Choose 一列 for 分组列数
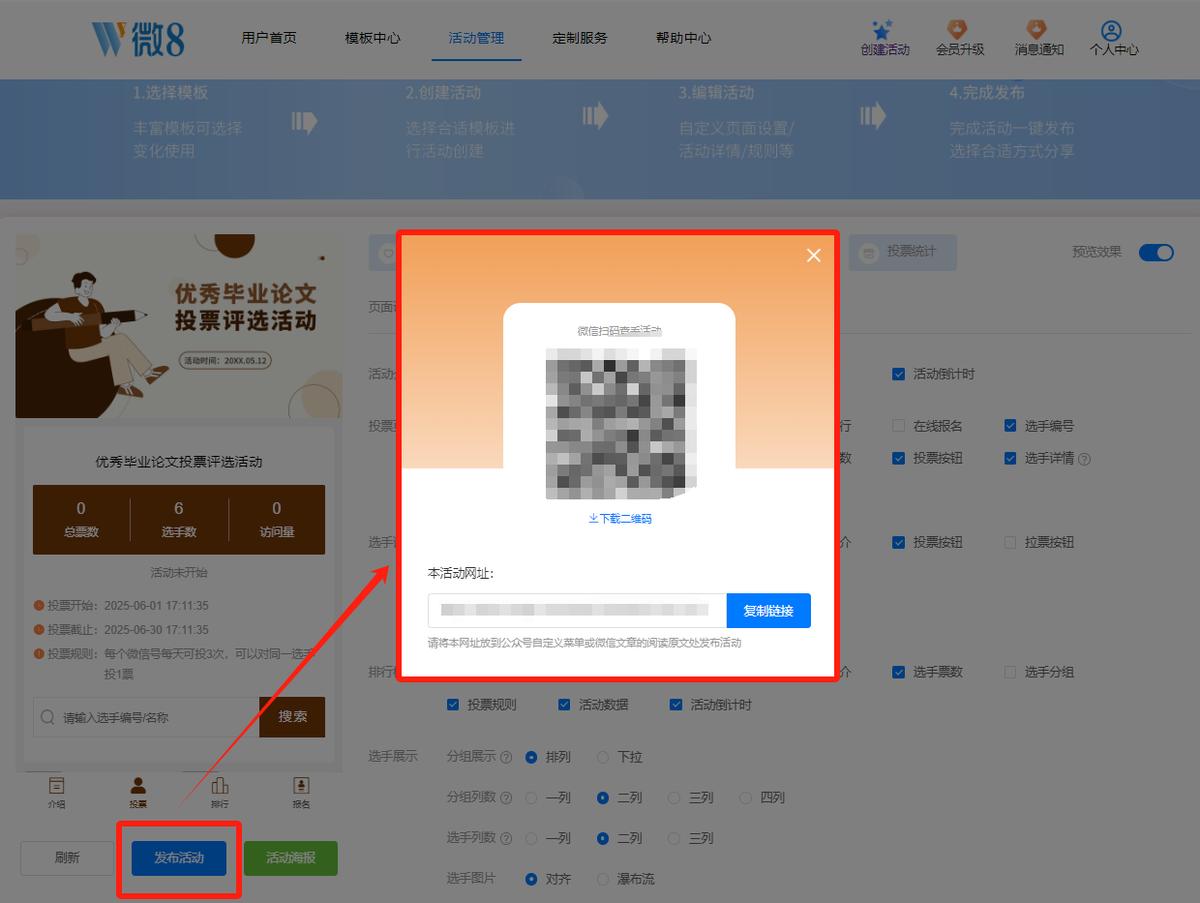This screenshot has height=903, width=1200. [x=531, y=798]
